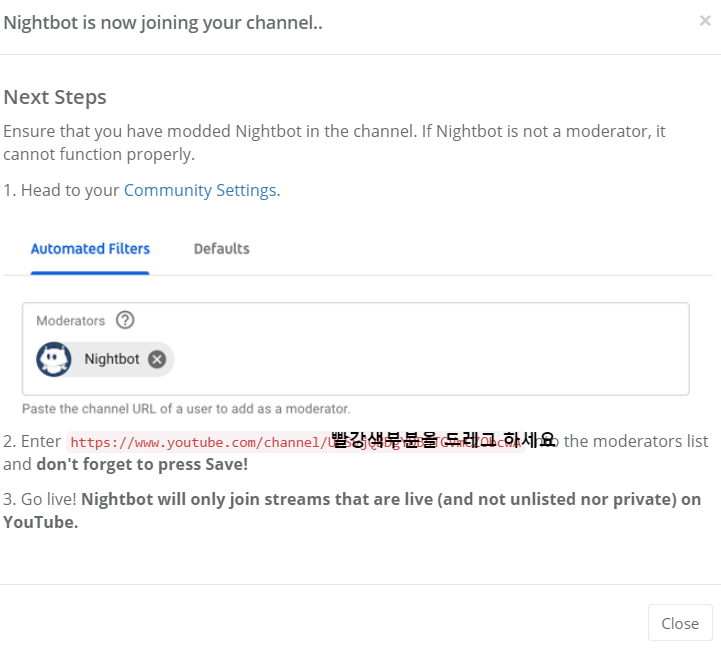
Task: Click the 'Next Steps' heading
Action: (55, 97)
